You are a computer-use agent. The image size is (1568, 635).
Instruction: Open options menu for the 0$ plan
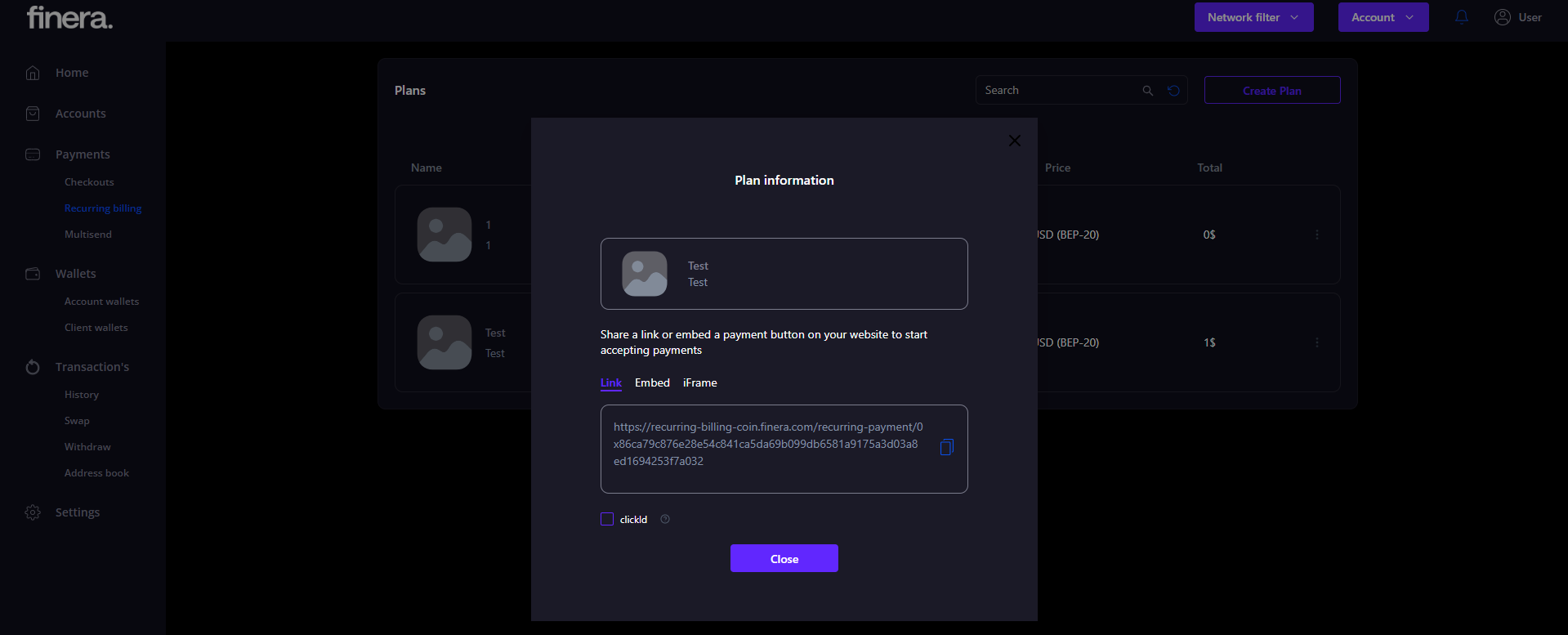click(1316, 235)
